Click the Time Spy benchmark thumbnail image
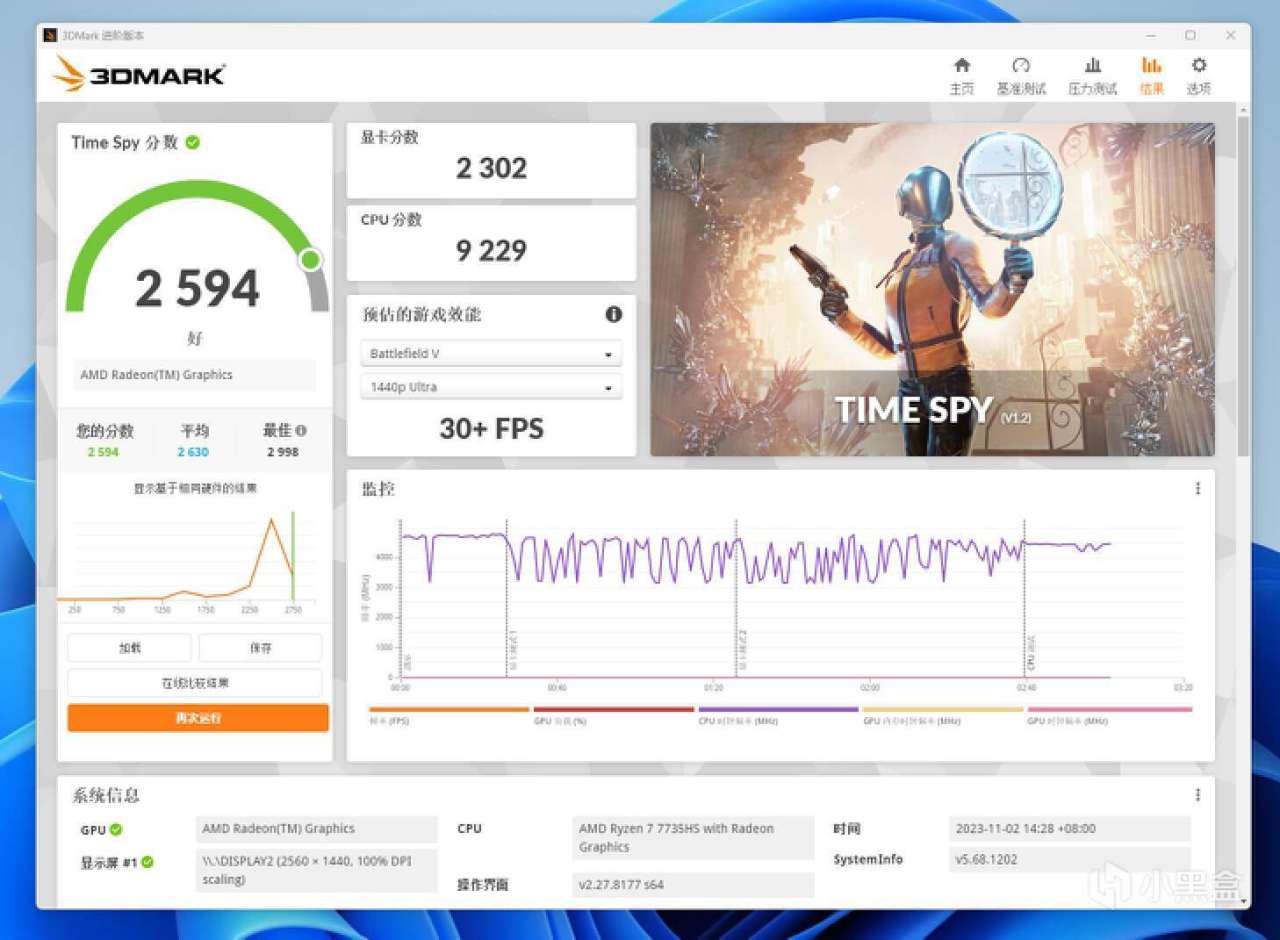 point(932,290)
